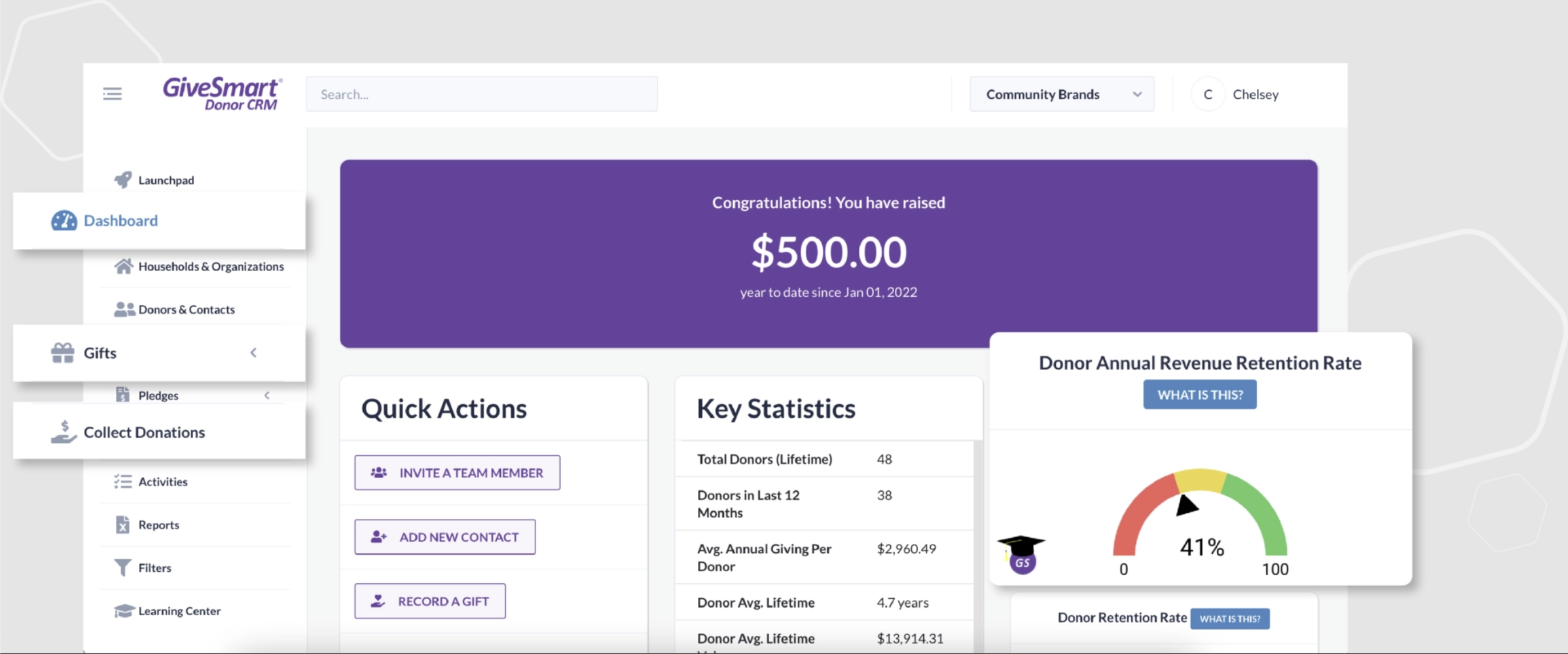Screen dimensions: 1568x654
Task: Click the Households & Organizations house icon
Action: click(123, 266)
